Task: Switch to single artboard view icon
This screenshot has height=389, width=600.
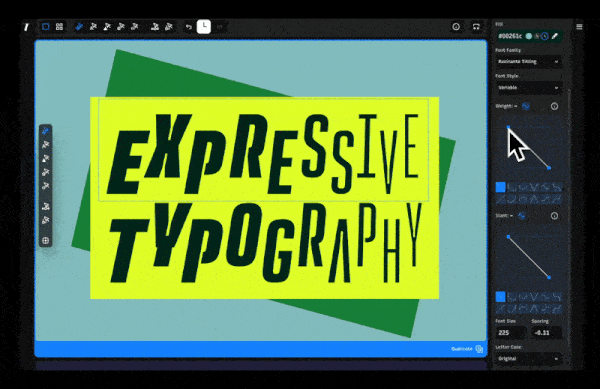Action: (x=46, y=27)
